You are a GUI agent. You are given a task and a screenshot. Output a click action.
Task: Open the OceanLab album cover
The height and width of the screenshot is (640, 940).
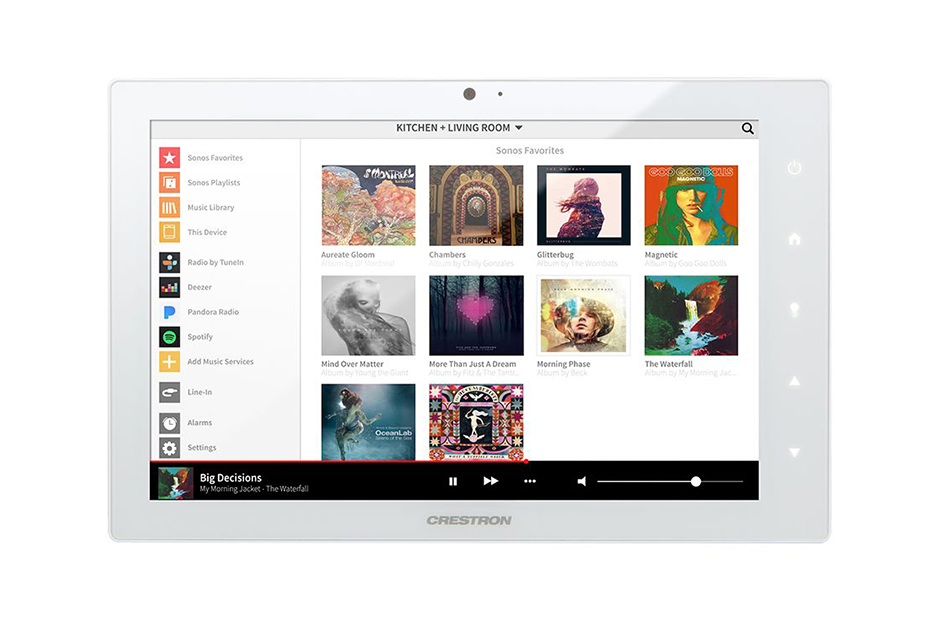tap(368, 422)
